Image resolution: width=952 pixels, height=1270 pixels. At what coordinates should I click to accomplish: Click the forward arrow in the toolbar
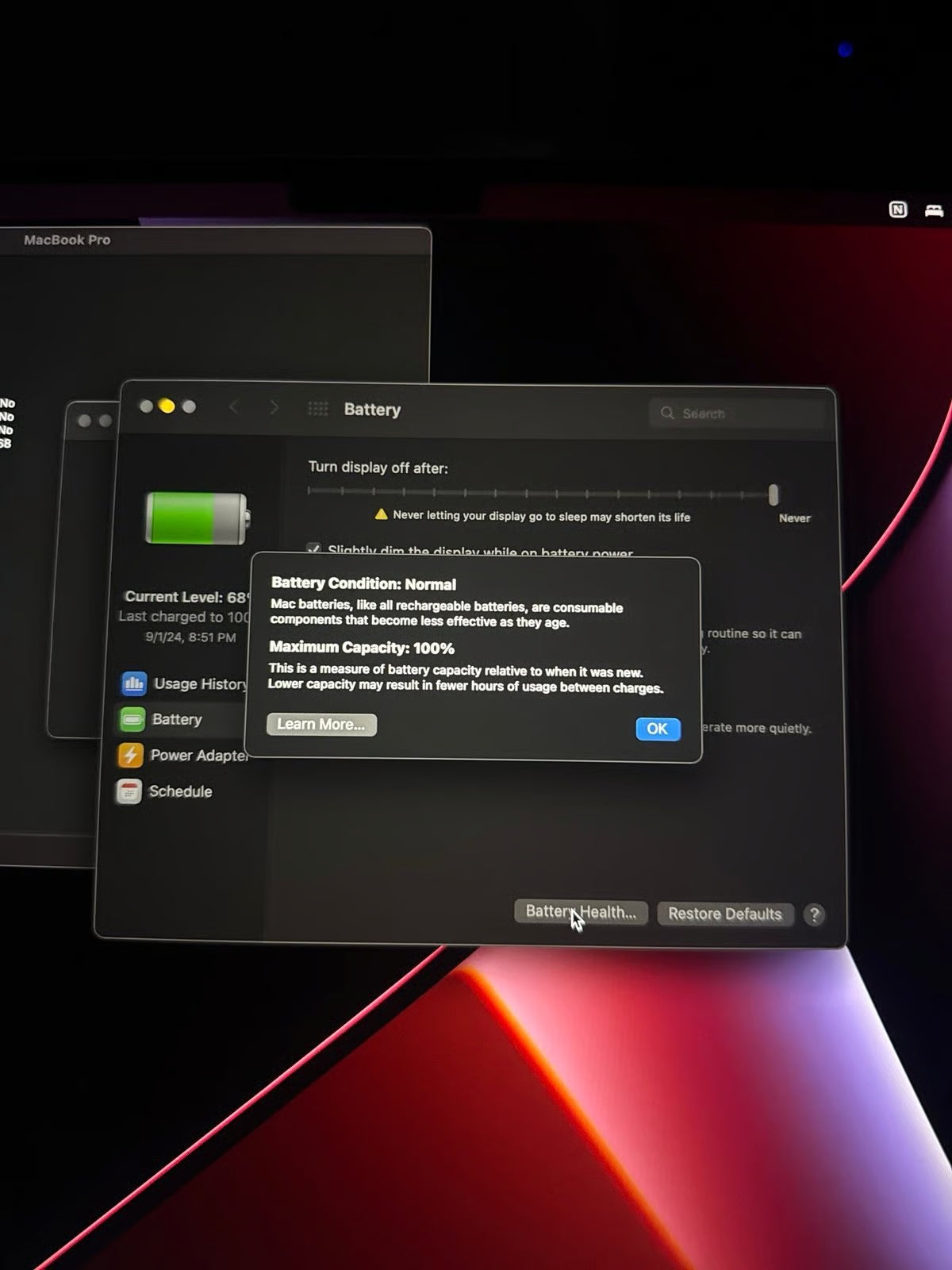pyautogui.click(x=274, y=407)
